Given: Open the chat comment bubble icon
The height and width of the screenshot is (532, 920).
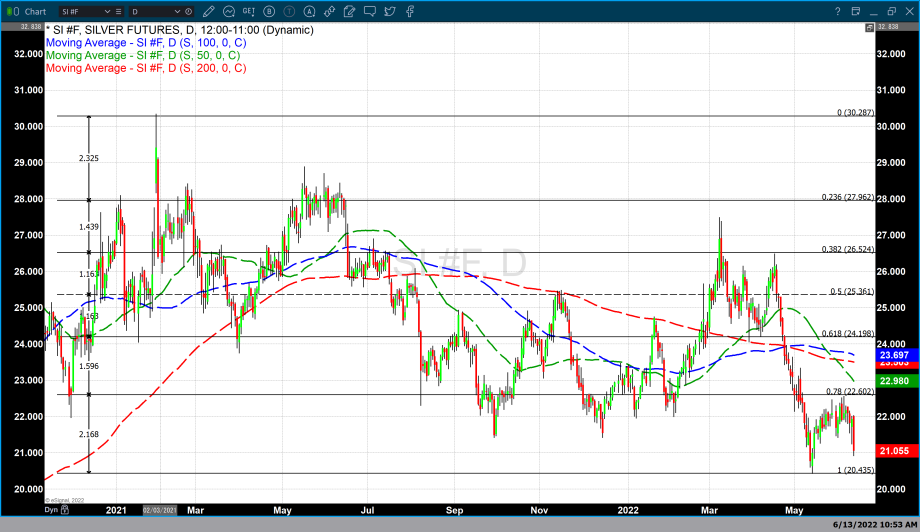Looking at the screenshot, I should tap(370, 11).
